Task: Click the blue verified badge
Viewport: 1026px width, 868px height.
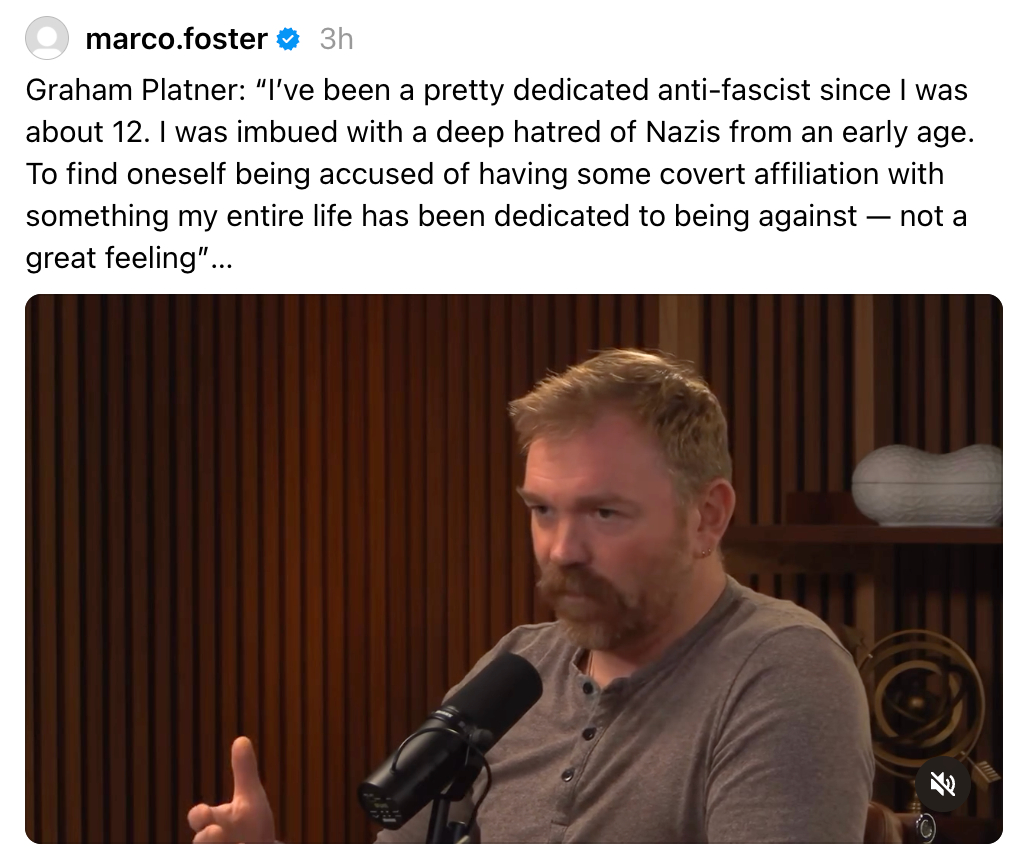Action: 288,39
